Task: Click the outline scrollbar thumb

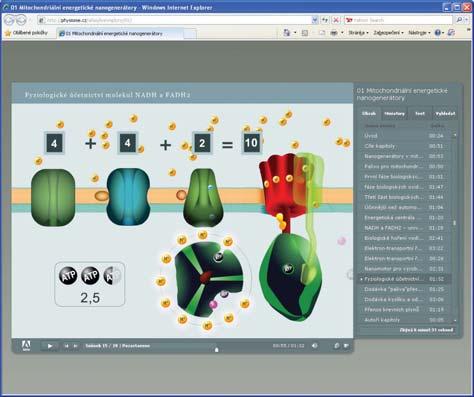Action: pyautogui.click(x=455, y=223)
